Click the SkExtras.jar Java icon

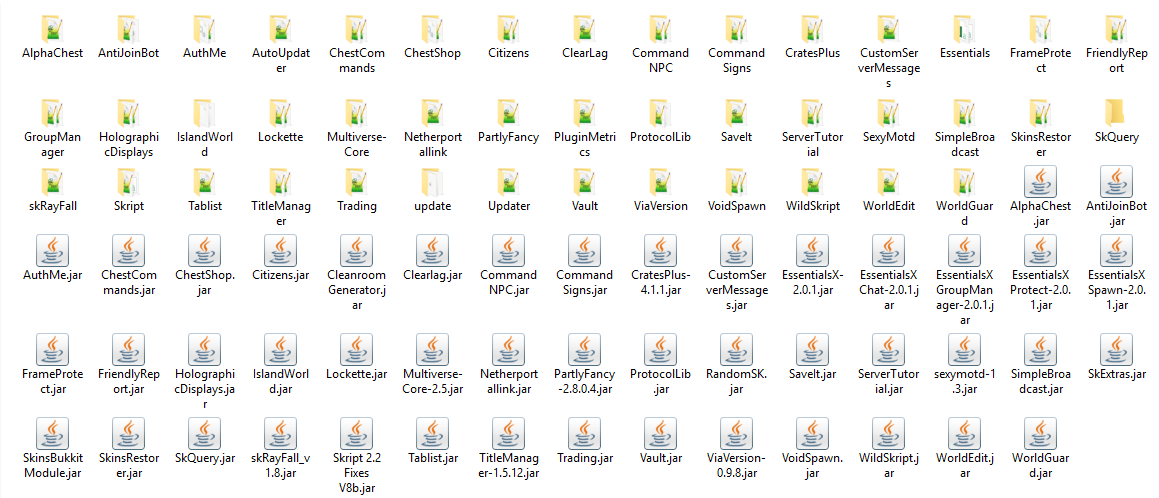(x=1117, y=349)
